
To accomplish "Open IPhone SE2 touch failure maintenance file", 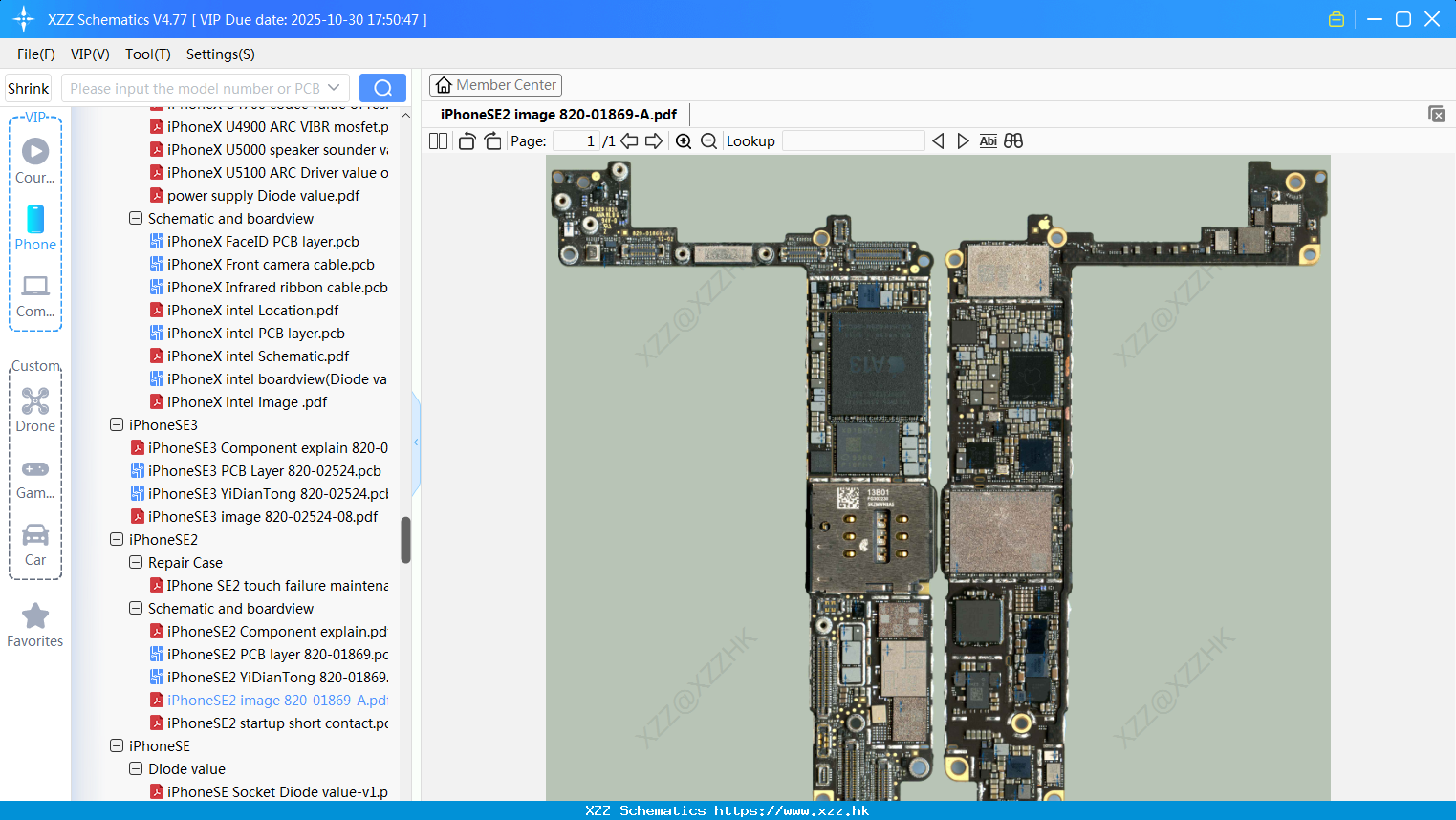I will pos(278,586).
